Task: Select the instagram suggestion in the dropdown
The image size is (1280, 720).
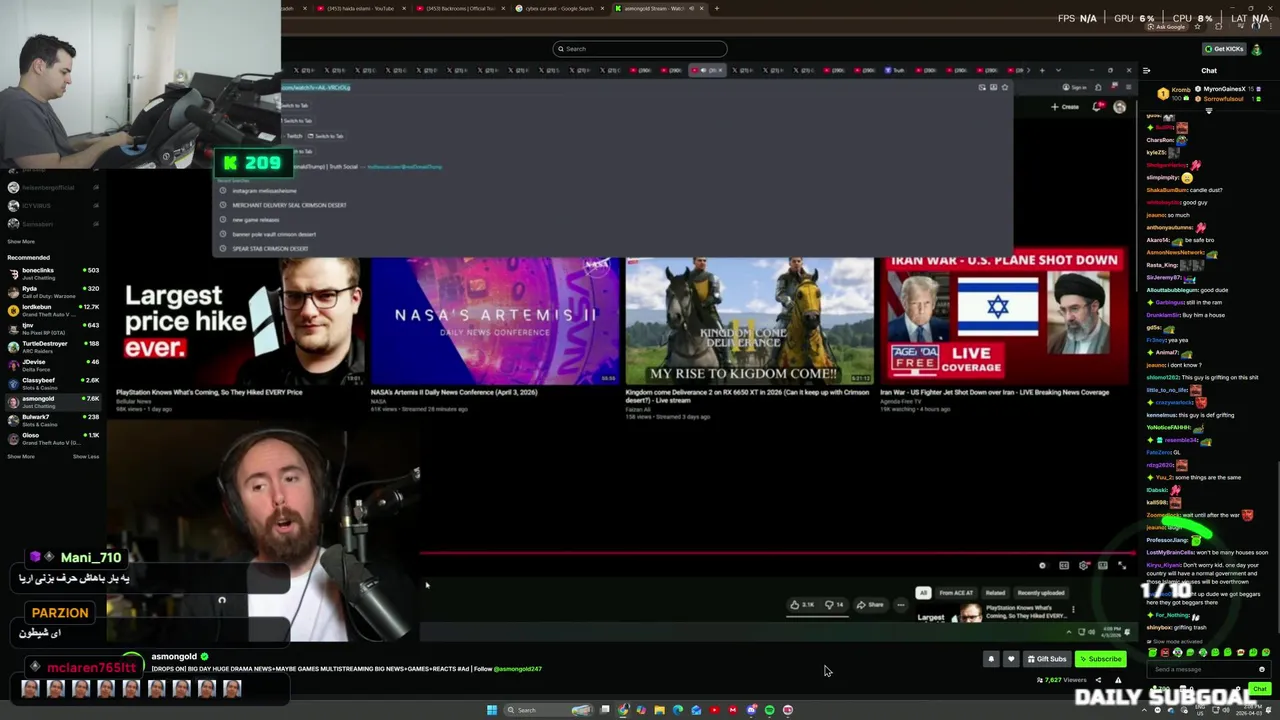Action: [x=264, y=190]
